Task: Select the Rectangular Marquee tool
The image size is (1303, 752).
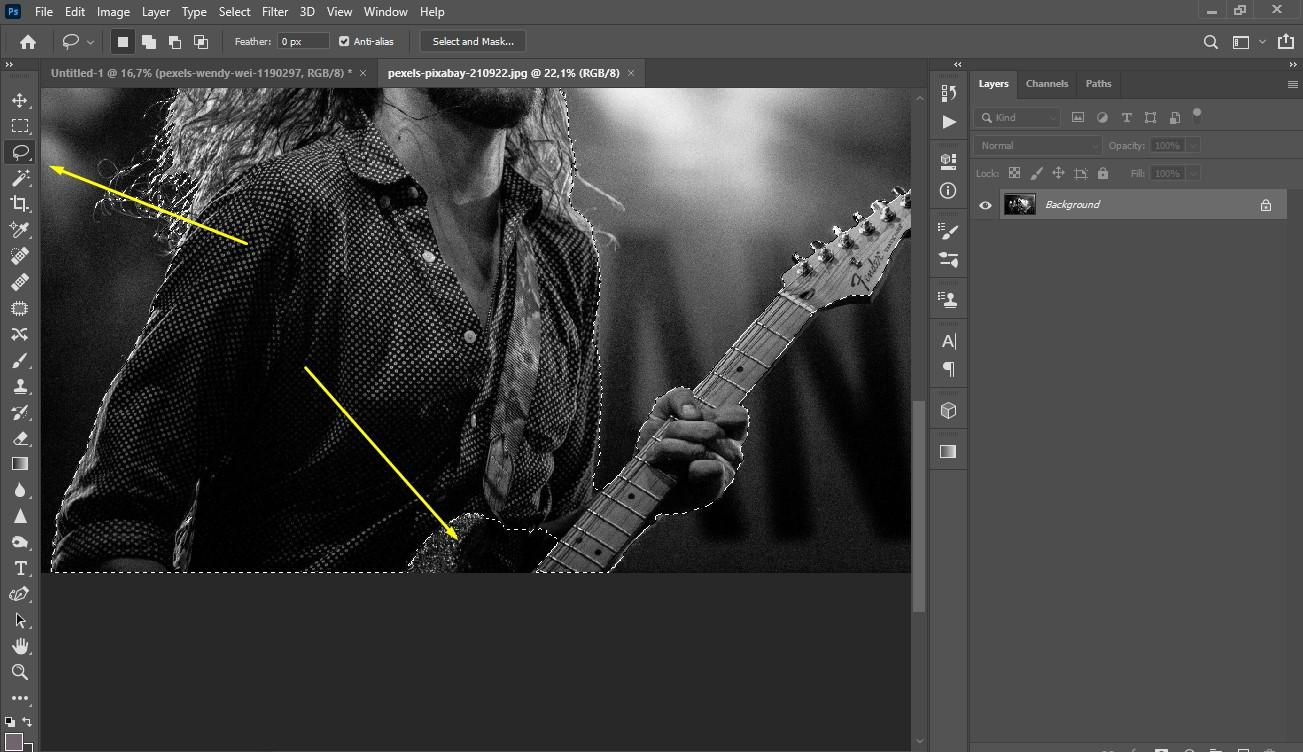Action: (20, 126)
